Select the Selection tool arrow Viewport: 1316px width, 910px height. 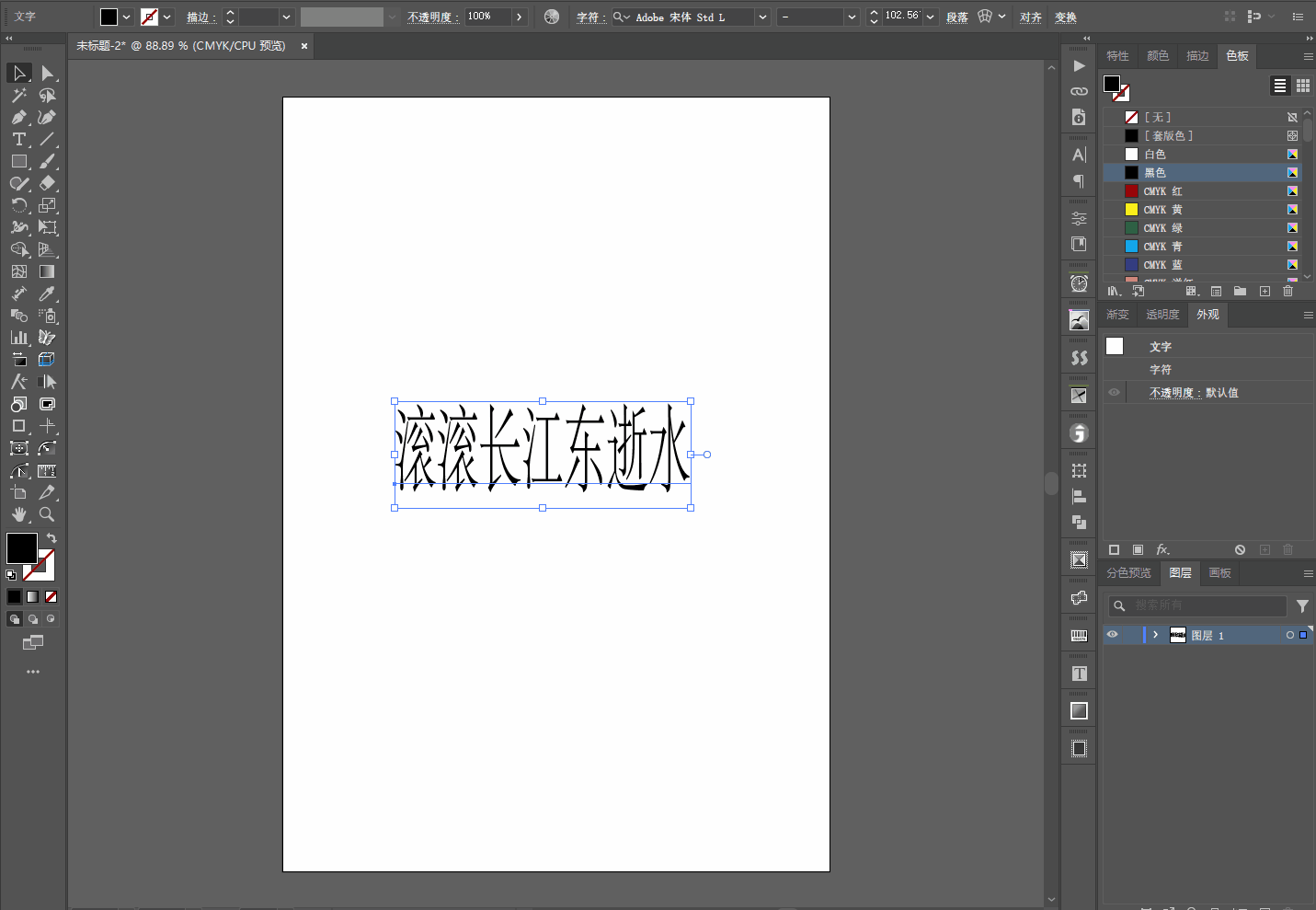click(x=18, y=73)
